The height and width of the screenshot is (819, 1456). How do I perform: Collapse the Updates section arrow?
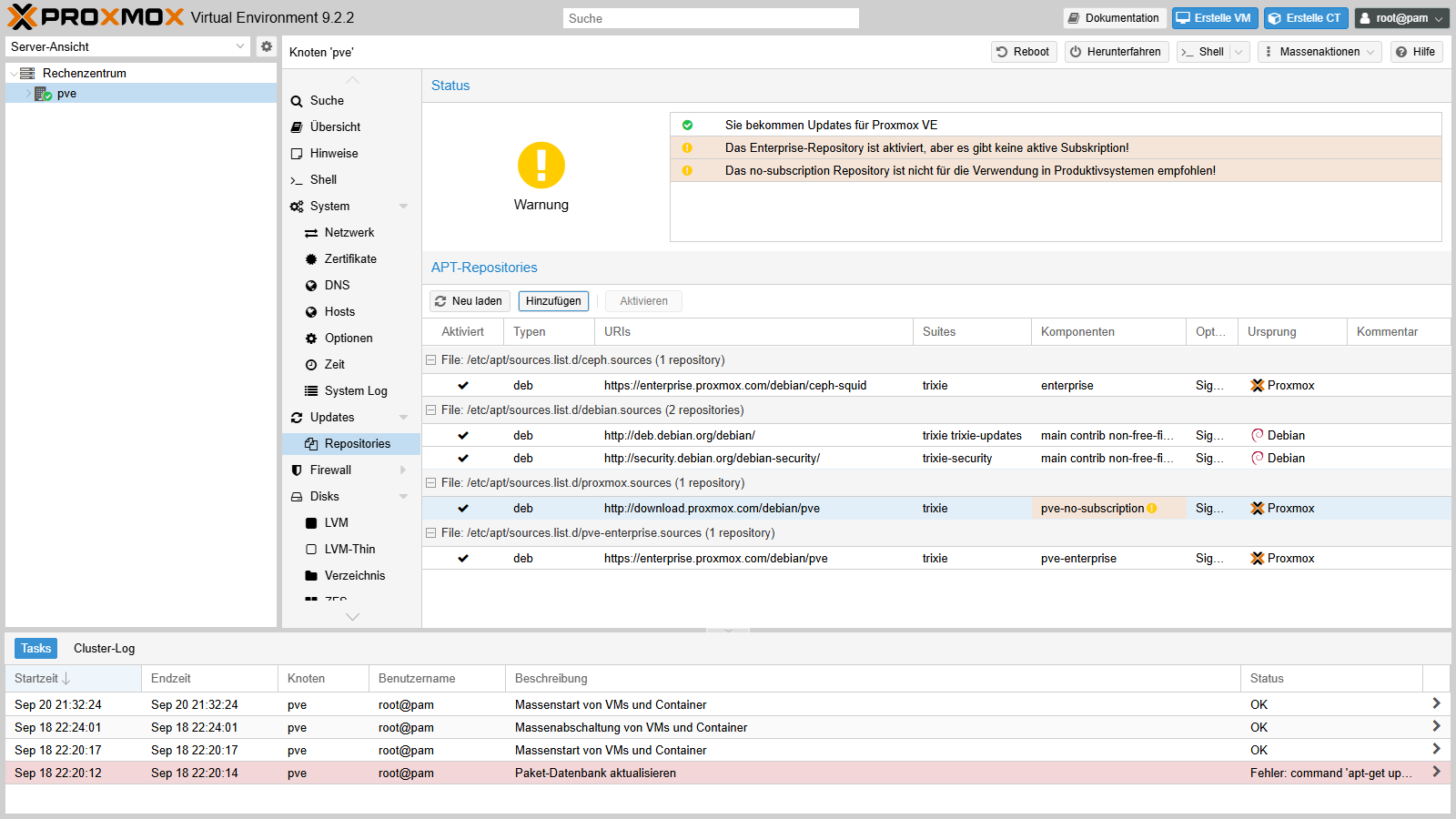403,418
